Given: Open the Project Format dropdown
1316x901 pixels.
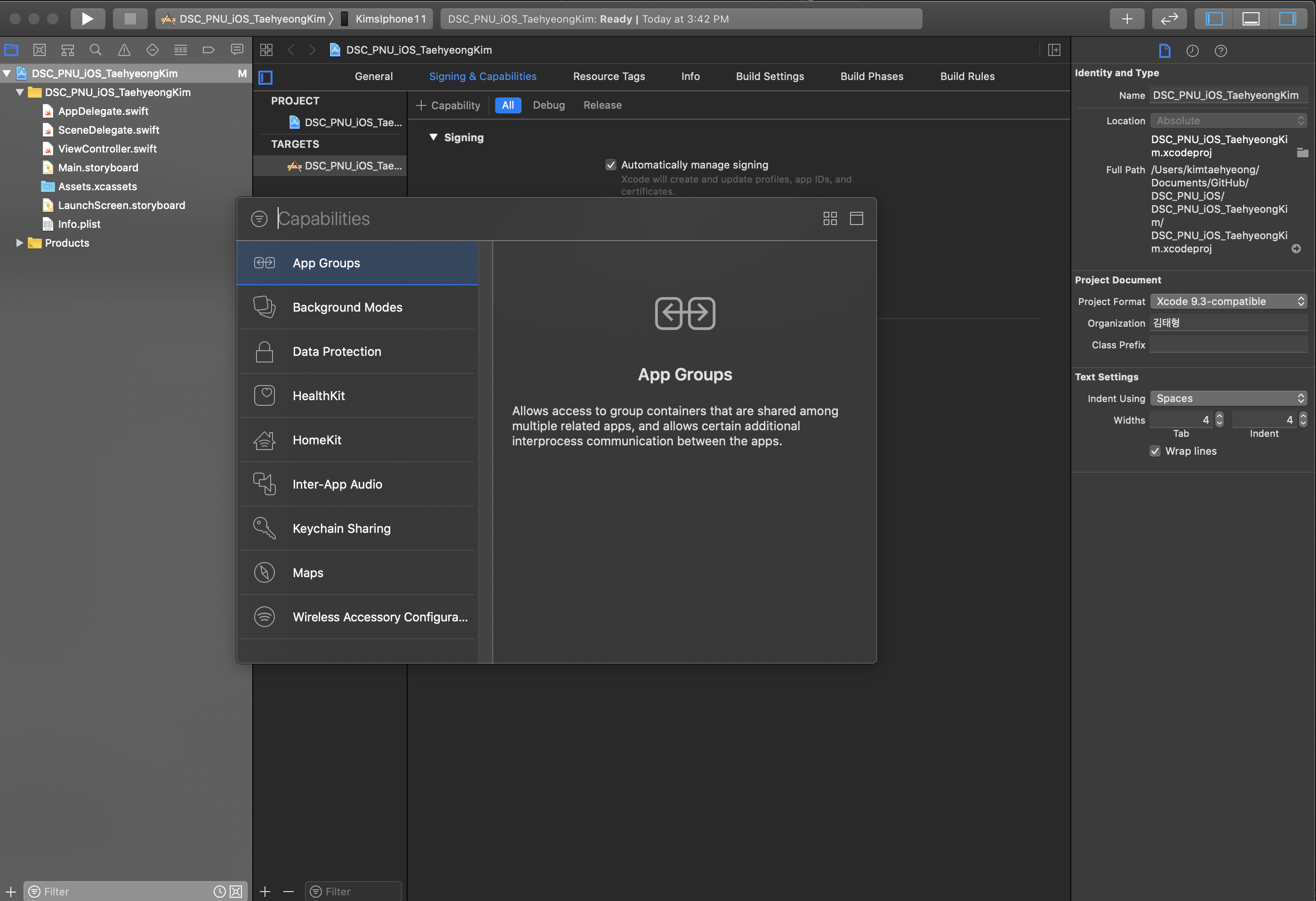Looking at the screenshot, I should click(x=1228, y=301).
